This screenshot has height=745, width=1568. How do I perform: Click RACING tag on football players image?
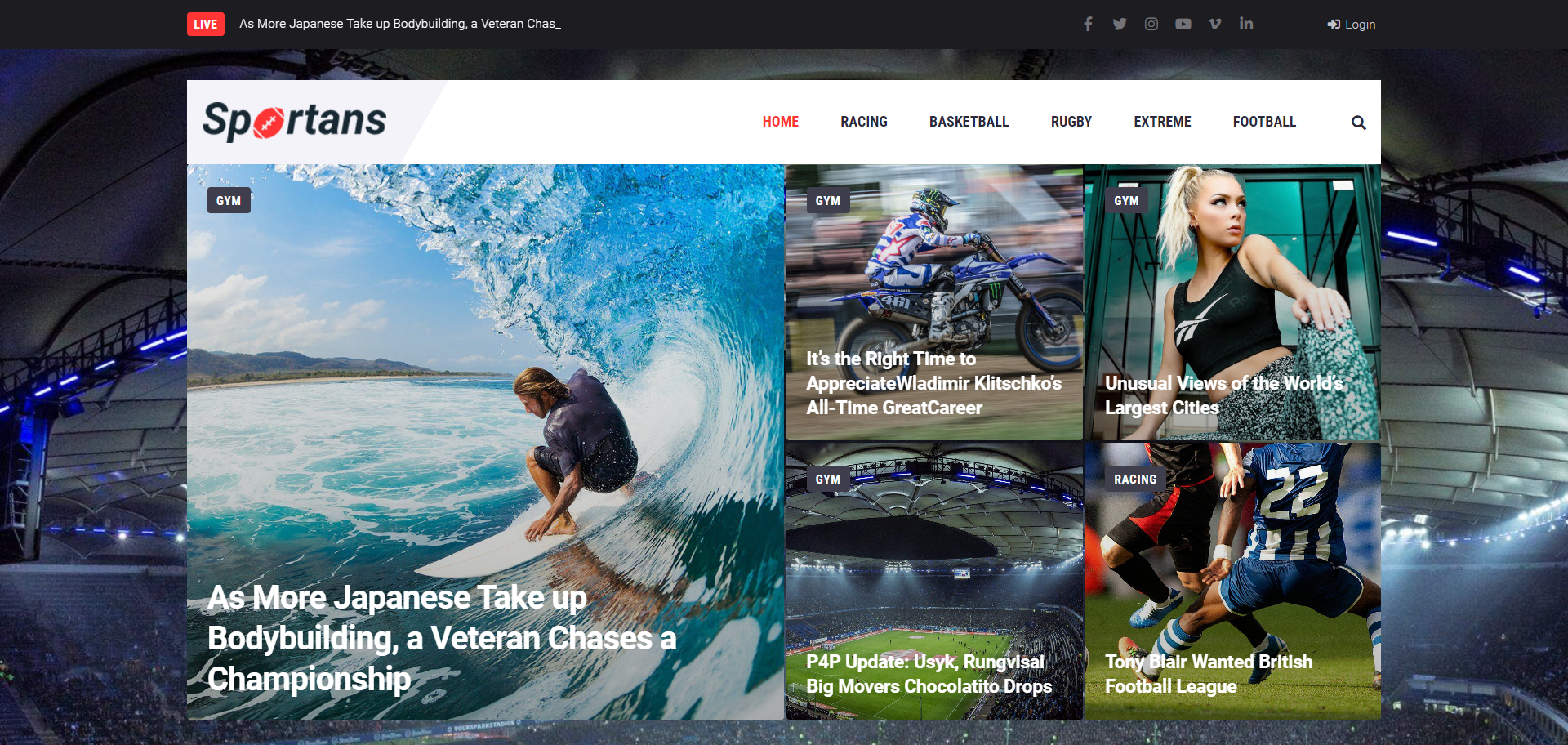[1135, 480]
